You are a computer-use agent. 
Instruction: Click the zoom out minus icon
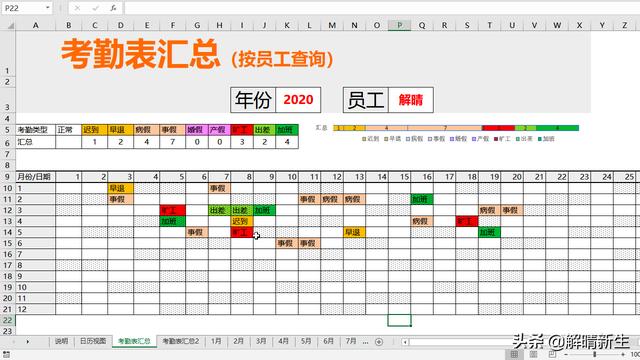(566, 354)
